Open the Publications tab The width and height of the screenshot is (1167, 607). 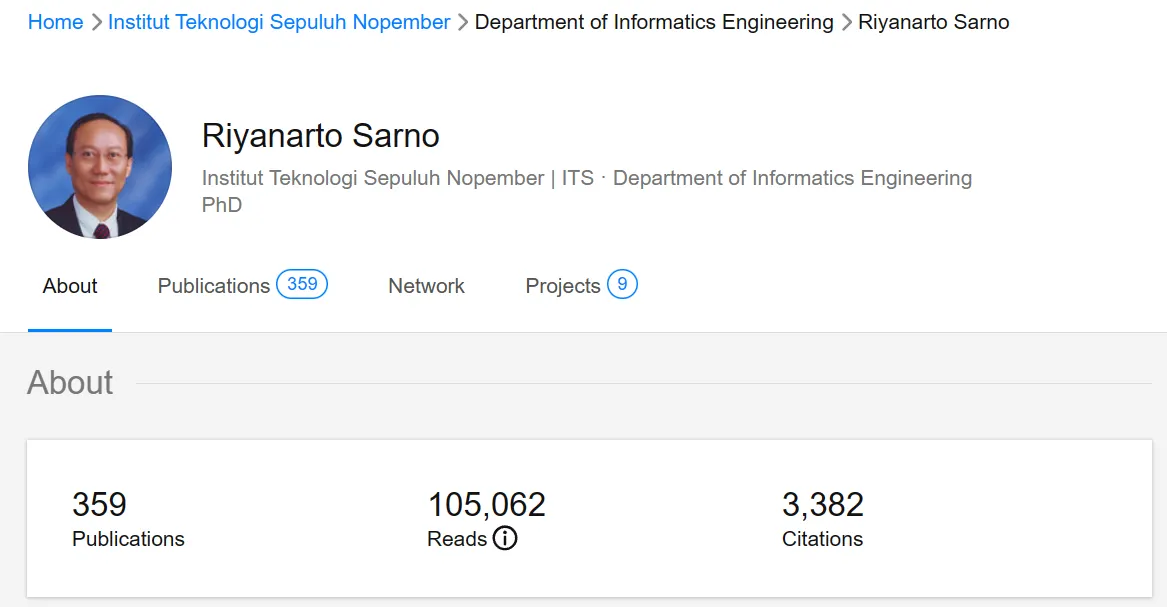coord(214,286)
